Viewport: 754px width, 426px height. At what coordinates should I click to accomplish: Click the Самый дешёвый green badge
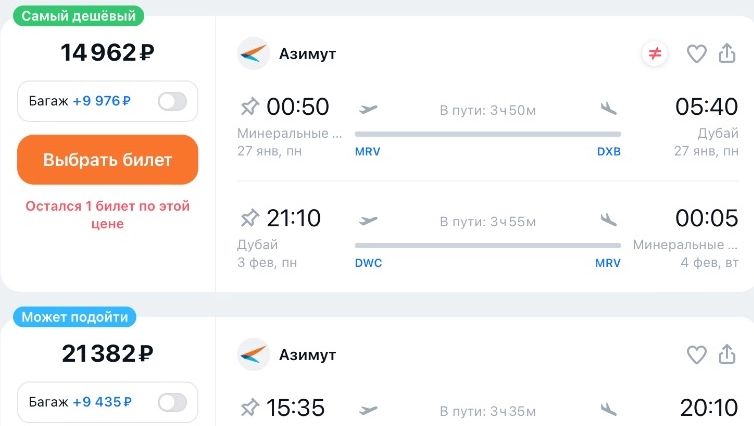click(78, 16)
